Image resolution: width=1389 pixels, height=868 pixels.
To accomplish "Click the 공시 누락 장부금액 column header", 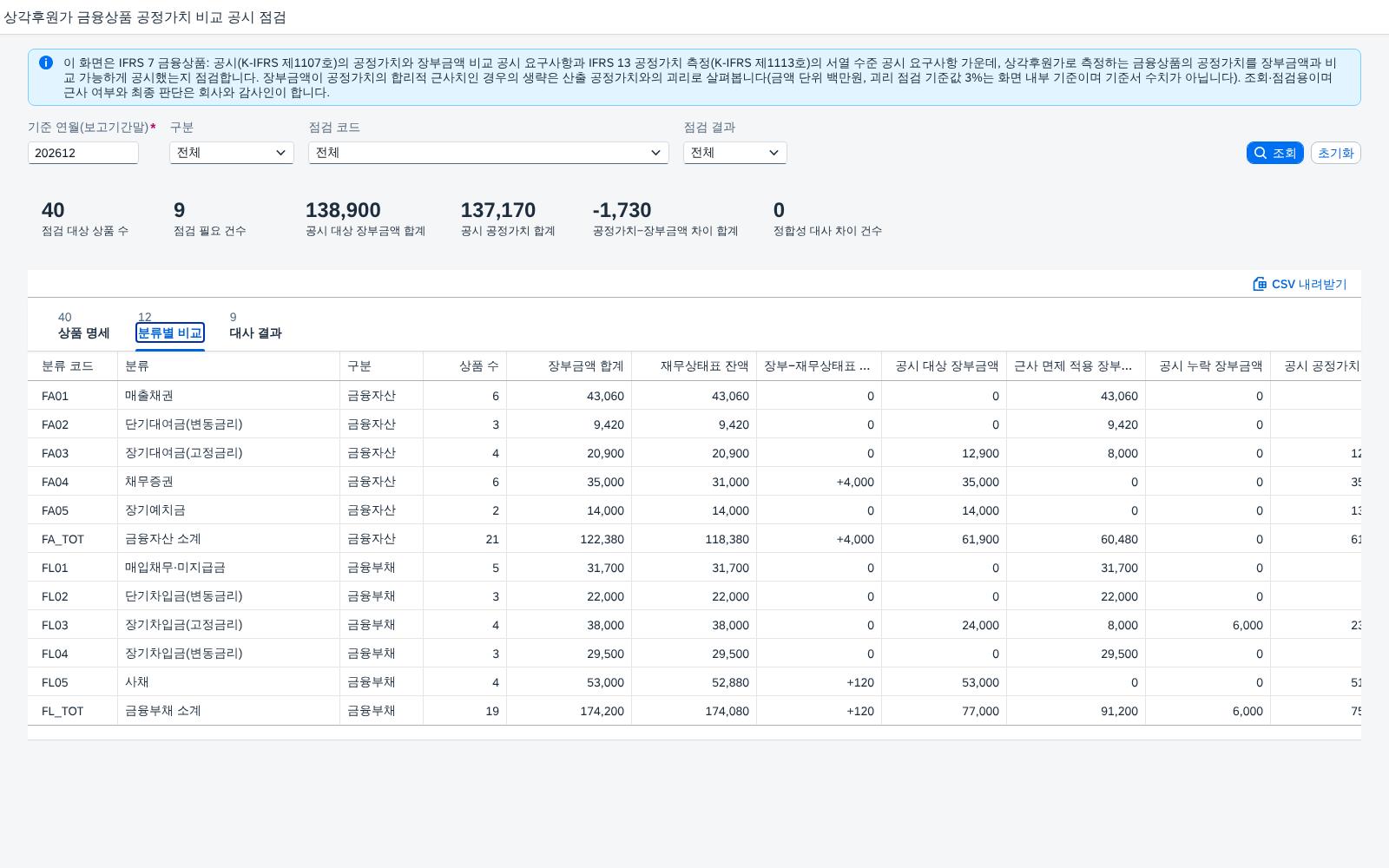I will [1208, 366].
